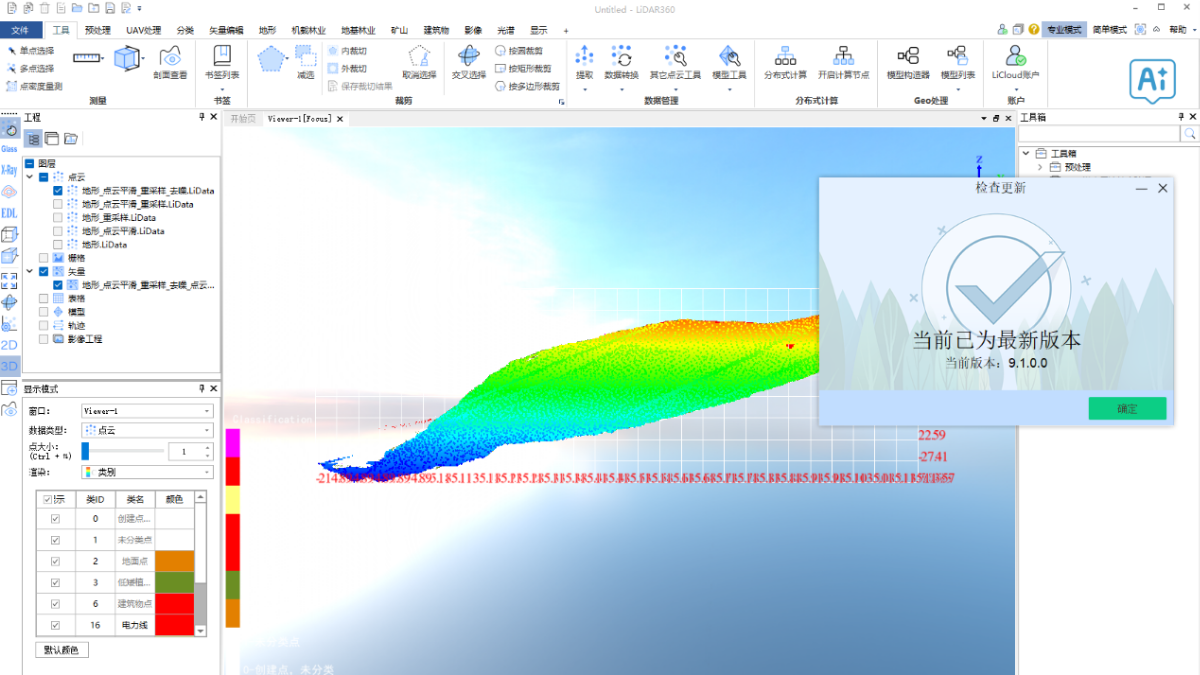Open the 书签列表 bookmark list
The width and height of the screenshot is (1200, 675).
click(221, 62)
